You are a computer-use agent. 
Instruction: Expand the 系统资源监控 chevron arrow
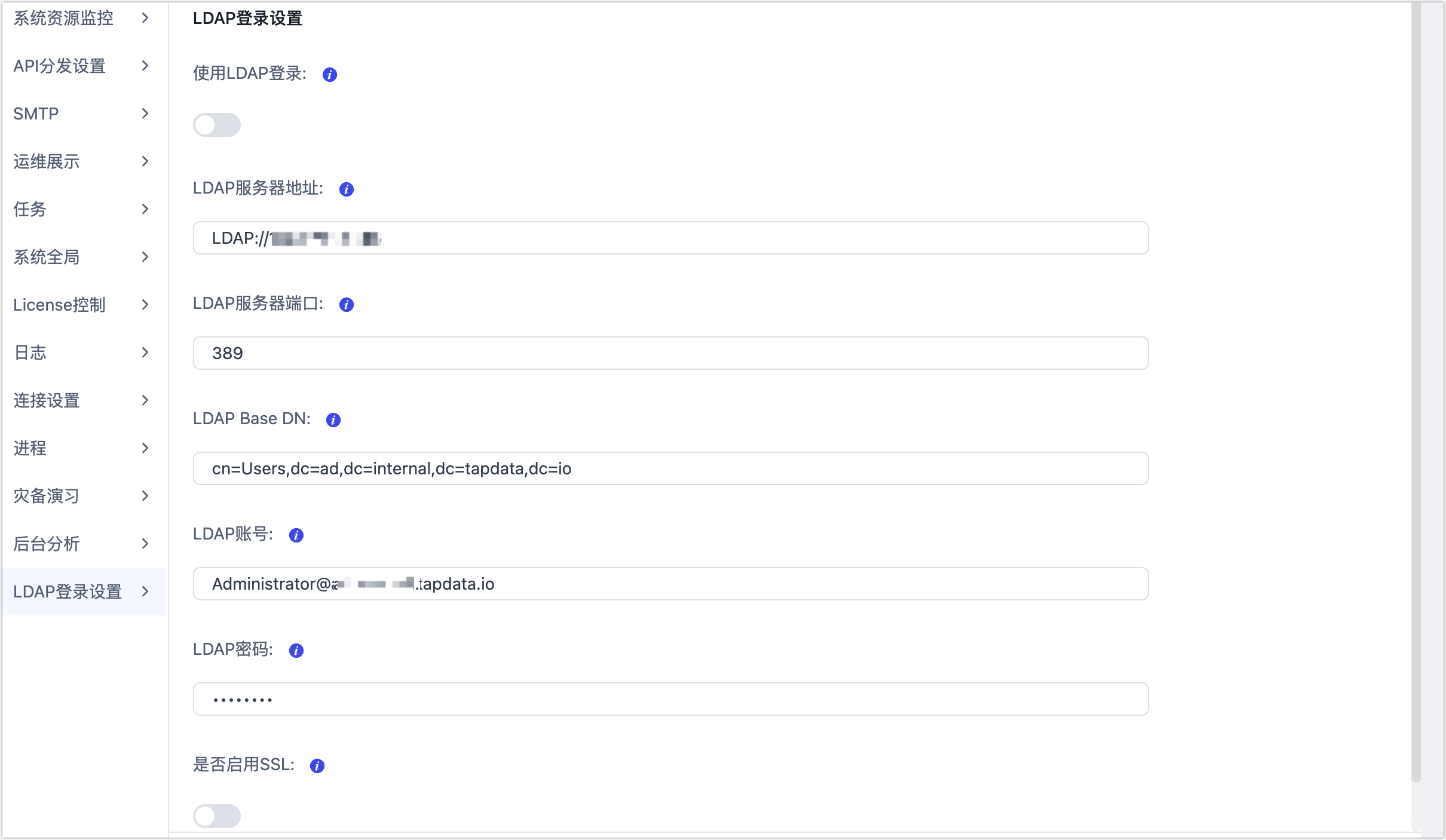(x=145, y=18)
